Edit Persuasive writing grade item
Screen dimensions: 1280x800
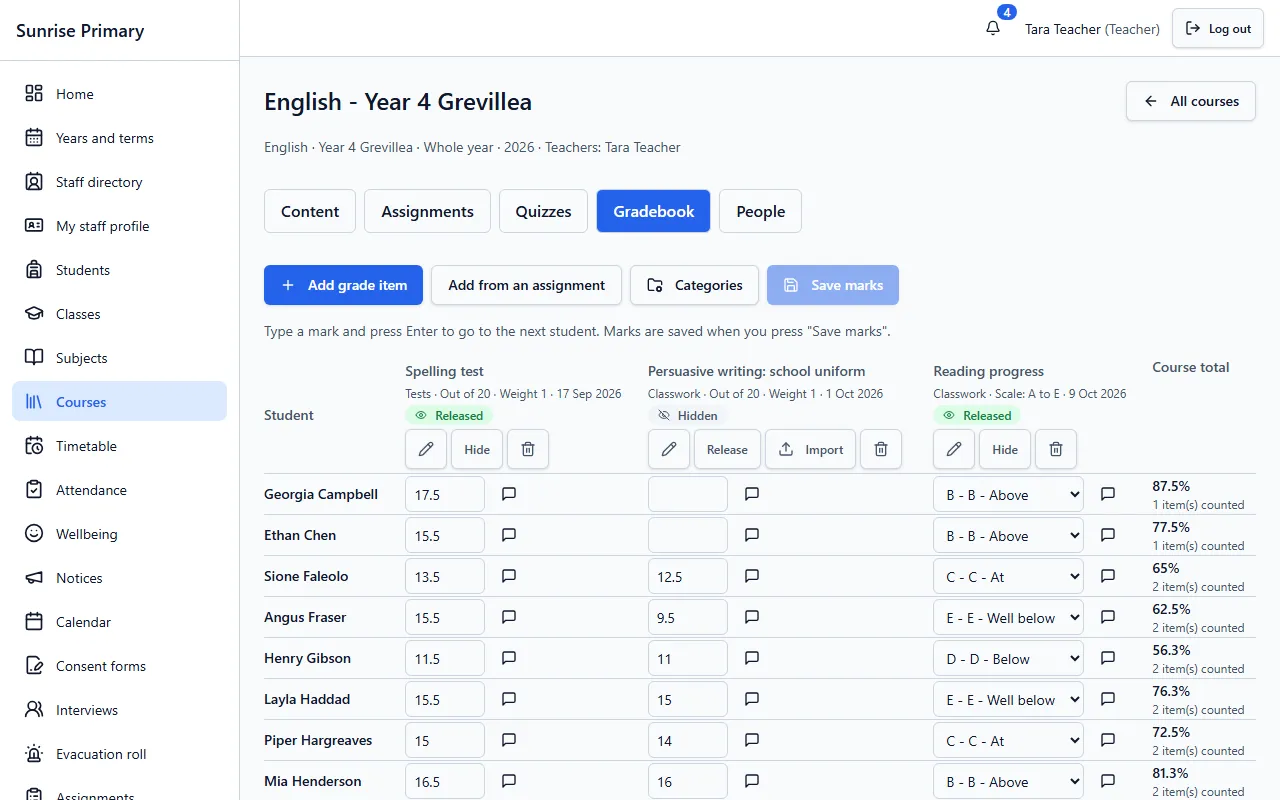[x=669, y=450]
